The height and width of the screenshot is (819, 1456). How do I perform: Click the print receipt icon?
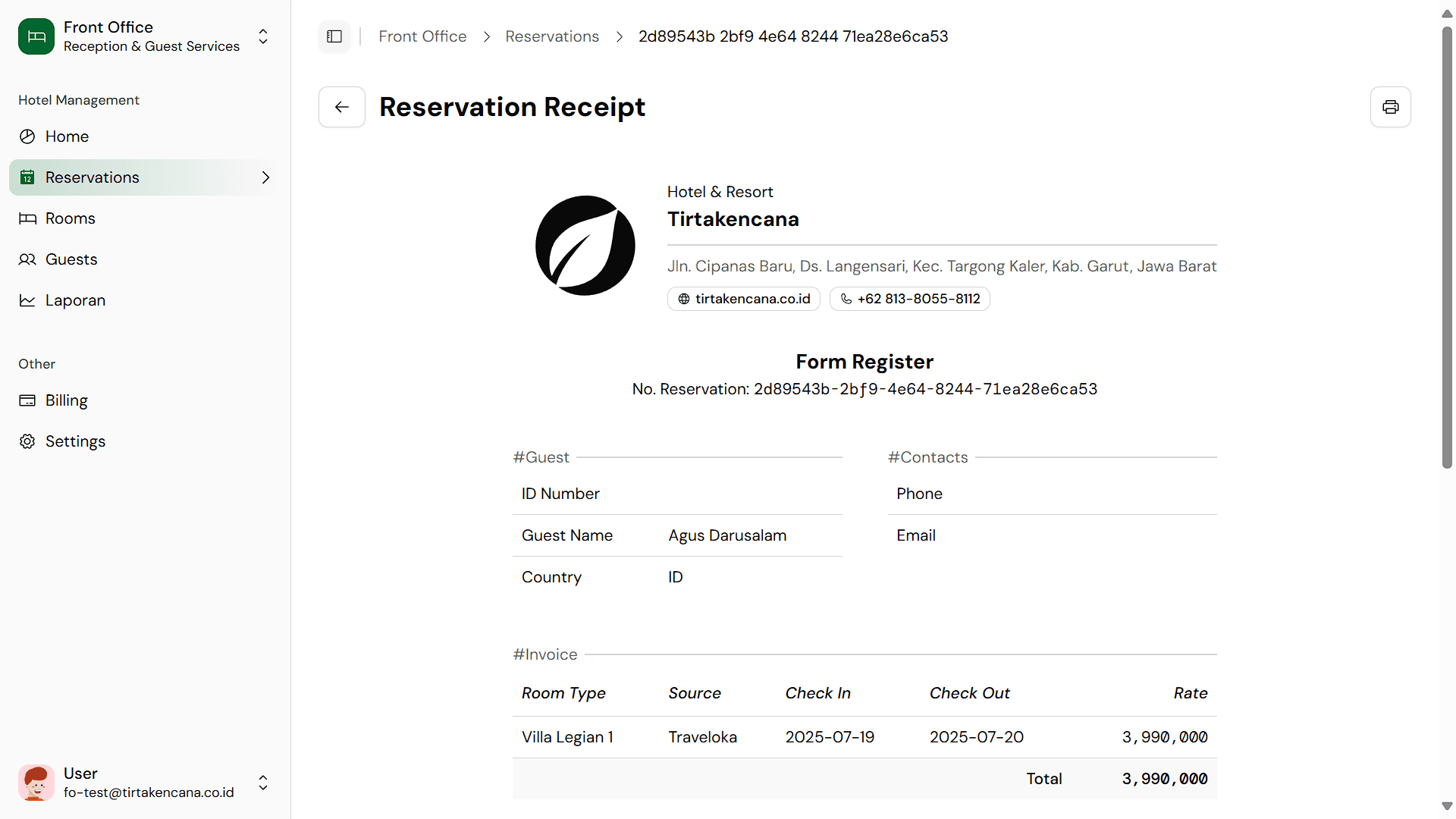1390,107
